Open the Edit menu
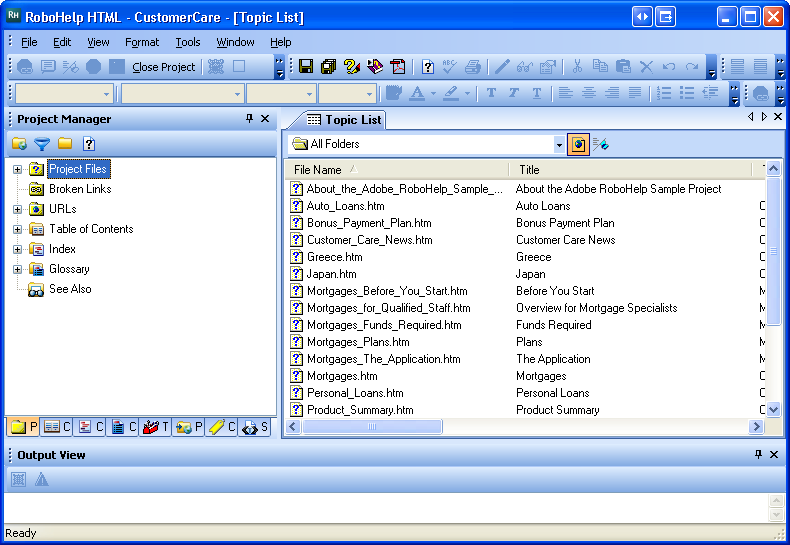The image size is (790, 545). click(62, 42)
